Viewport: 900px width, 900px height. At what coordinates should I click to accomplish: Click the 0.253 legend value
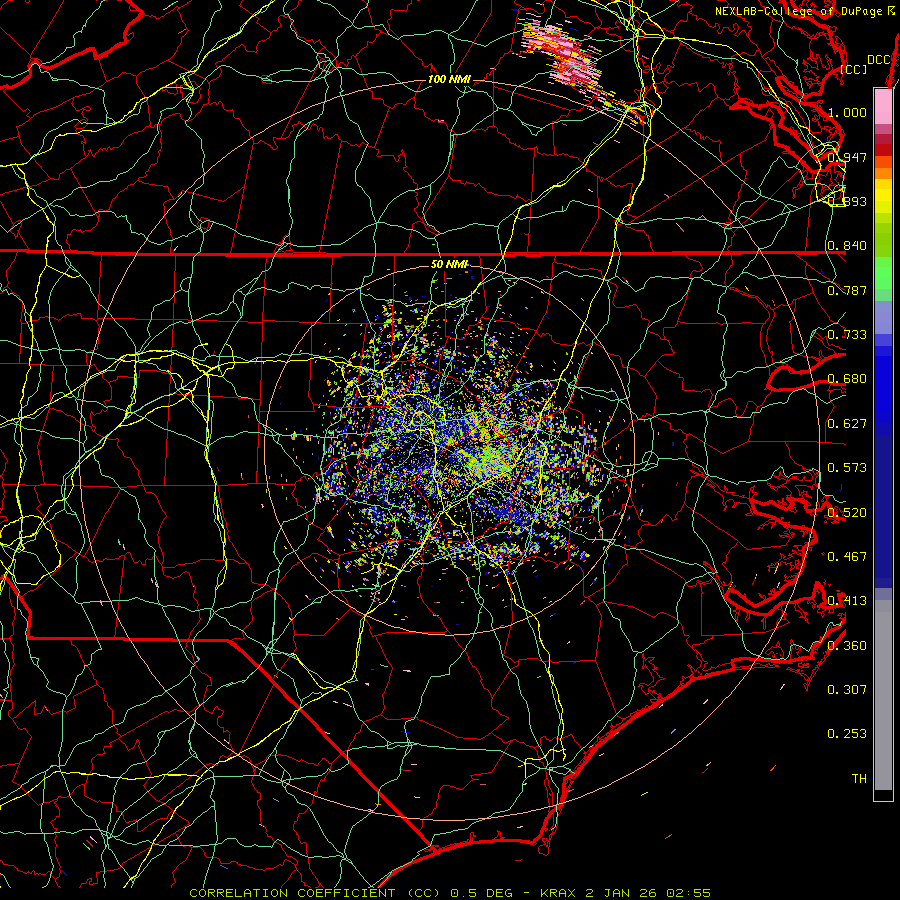tap(847, 734)
